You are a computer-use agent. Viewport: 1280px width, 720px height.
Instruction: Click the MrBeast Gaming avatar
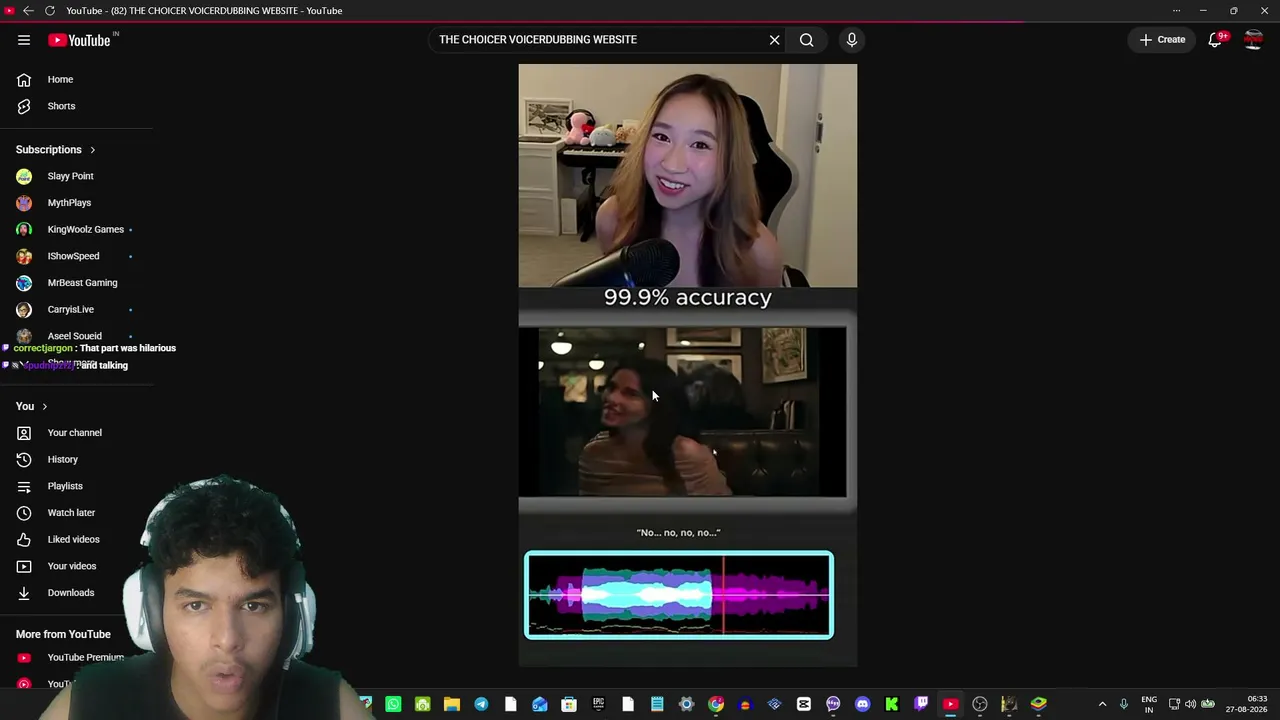24,283
